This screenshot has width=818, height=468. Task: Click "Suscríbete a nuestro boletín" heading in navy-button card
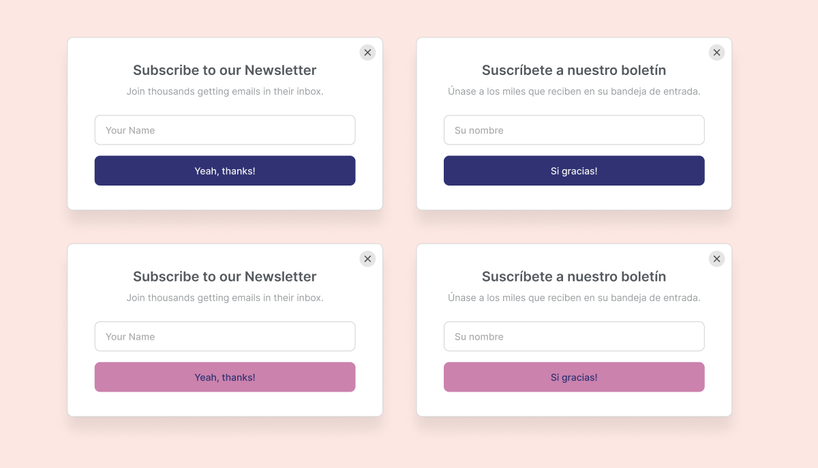click(x=574, y=70)
